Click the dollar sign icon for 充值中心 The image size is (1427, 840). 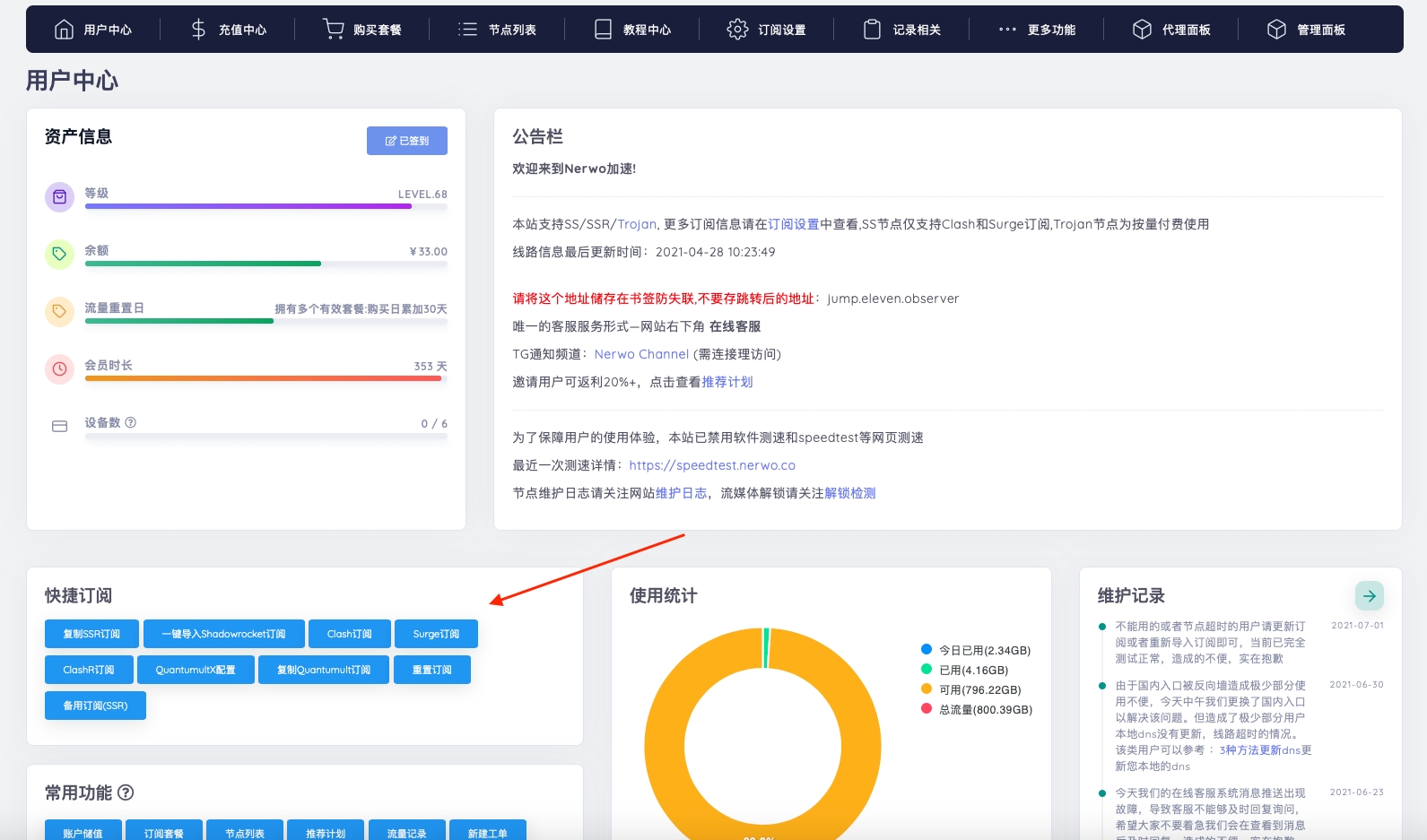198,30
